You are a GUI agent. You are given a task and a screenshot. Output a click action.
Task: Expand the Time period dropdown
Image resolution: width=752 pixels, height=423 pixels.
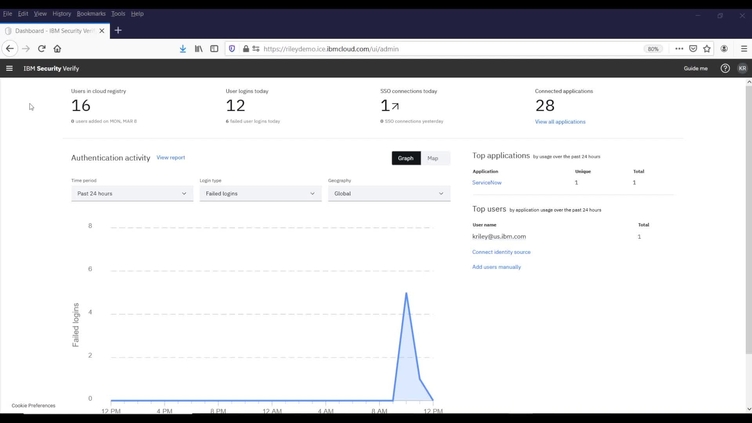pyautogui.click(x=132, y=194)
